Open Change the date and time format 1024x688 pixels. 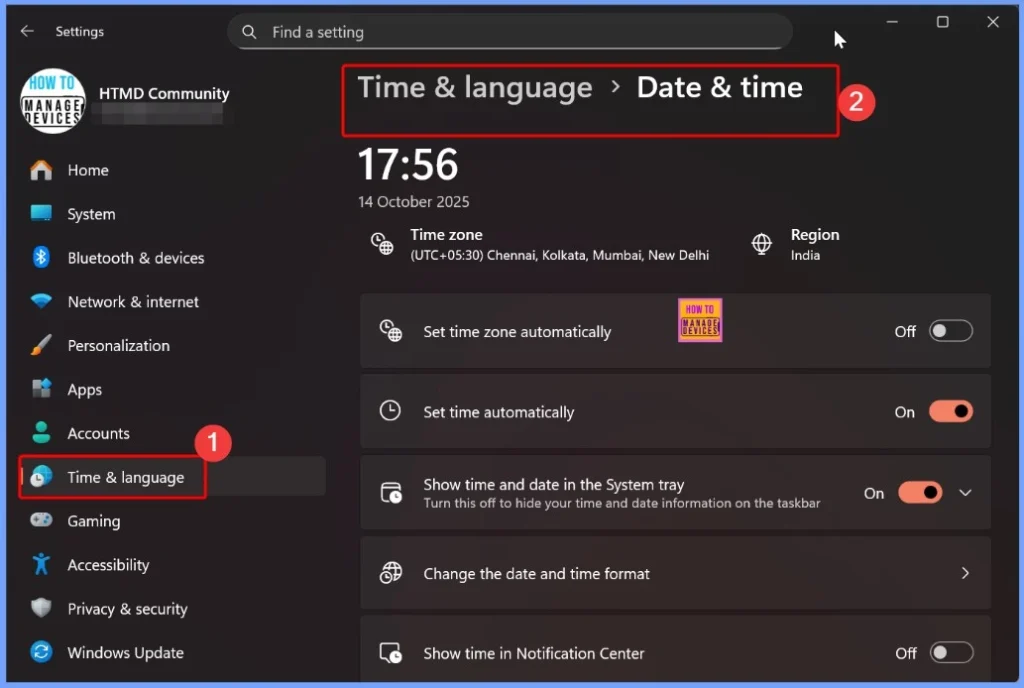pyautogui.click(x=675, y=574)
